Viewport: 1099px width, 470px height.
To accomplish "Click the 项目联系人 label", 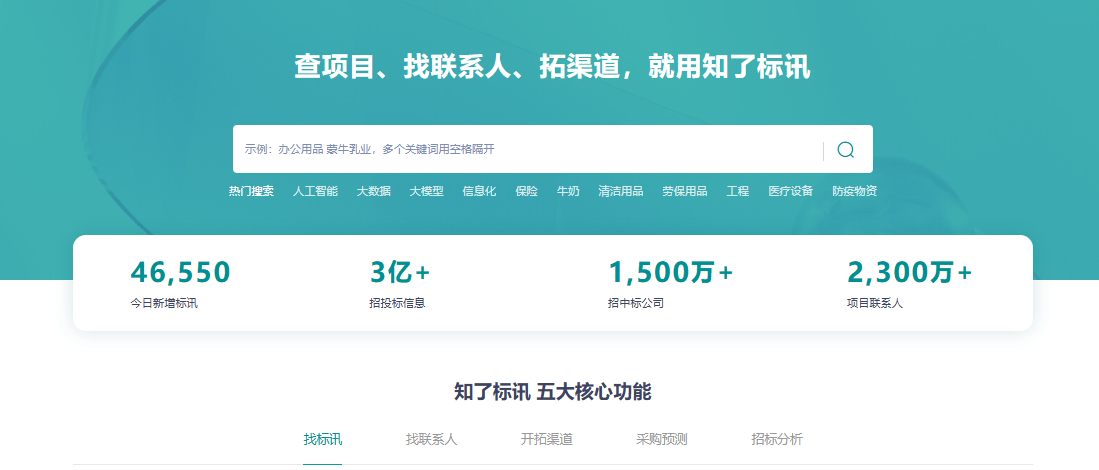I will (875, 304).
